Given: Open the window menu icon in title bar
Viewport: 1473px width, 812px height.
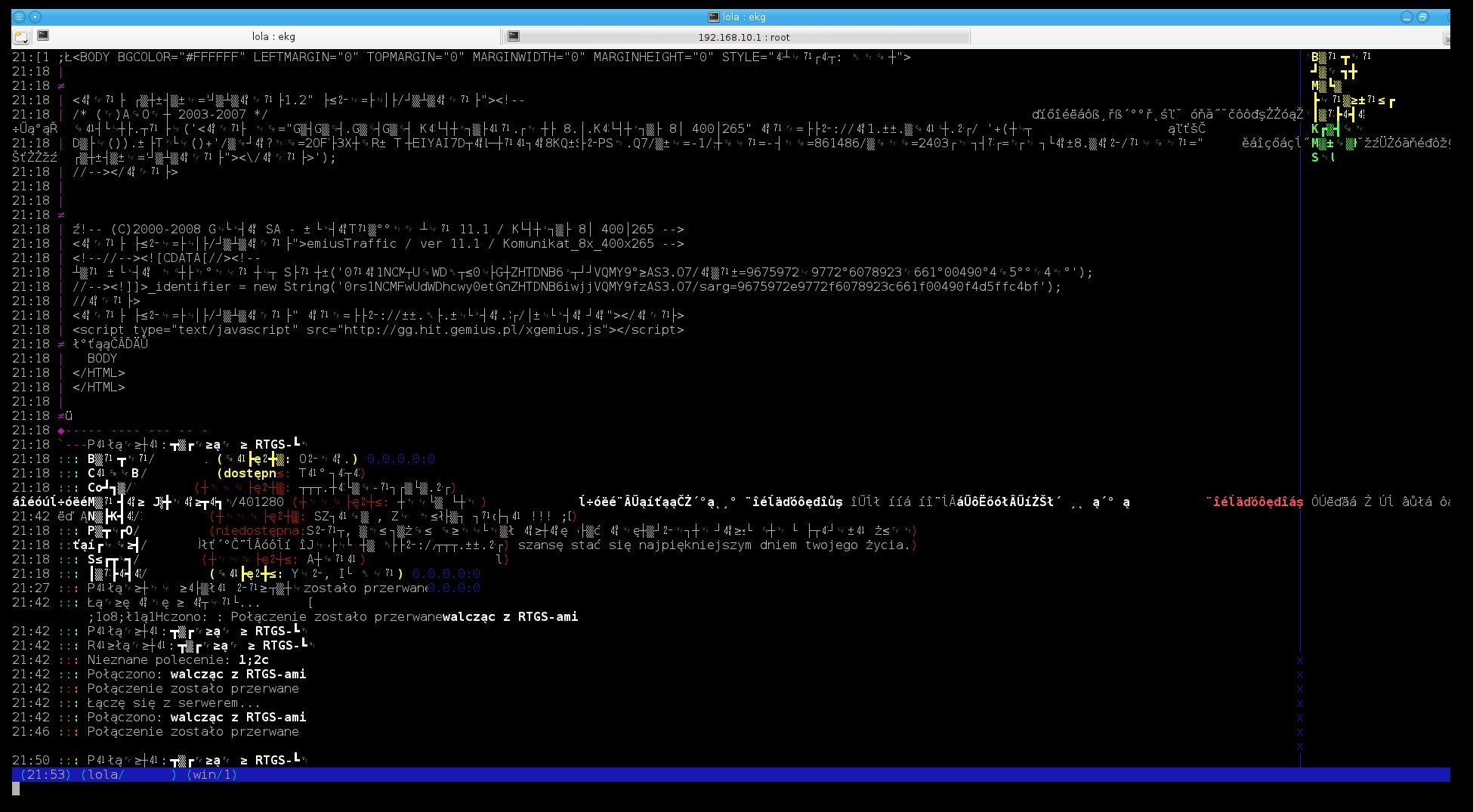Looking at the screenshot, I should pyautogui.click(x=20, y=17).
